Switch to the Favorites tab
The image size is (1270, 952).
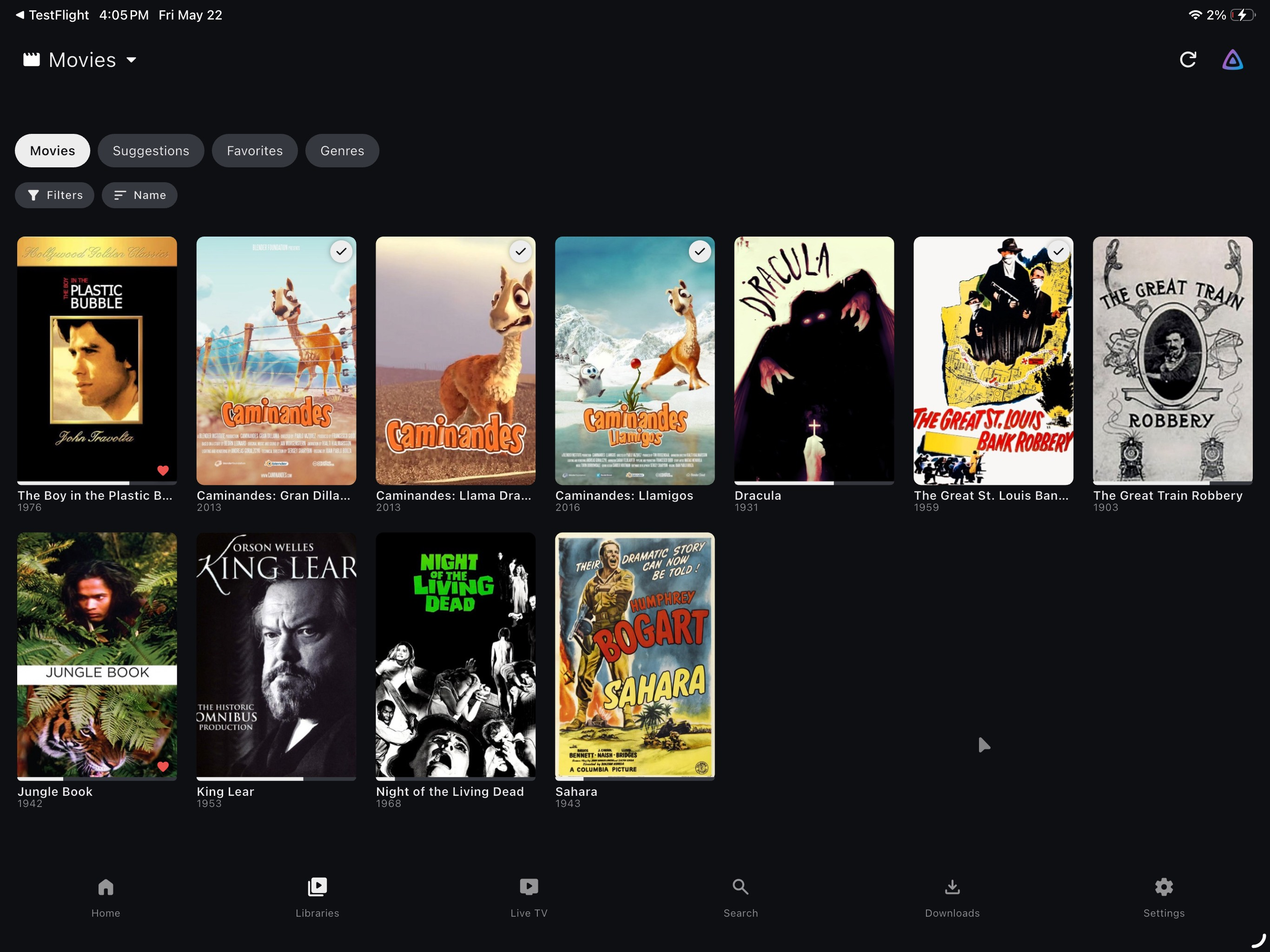point(255,151)
